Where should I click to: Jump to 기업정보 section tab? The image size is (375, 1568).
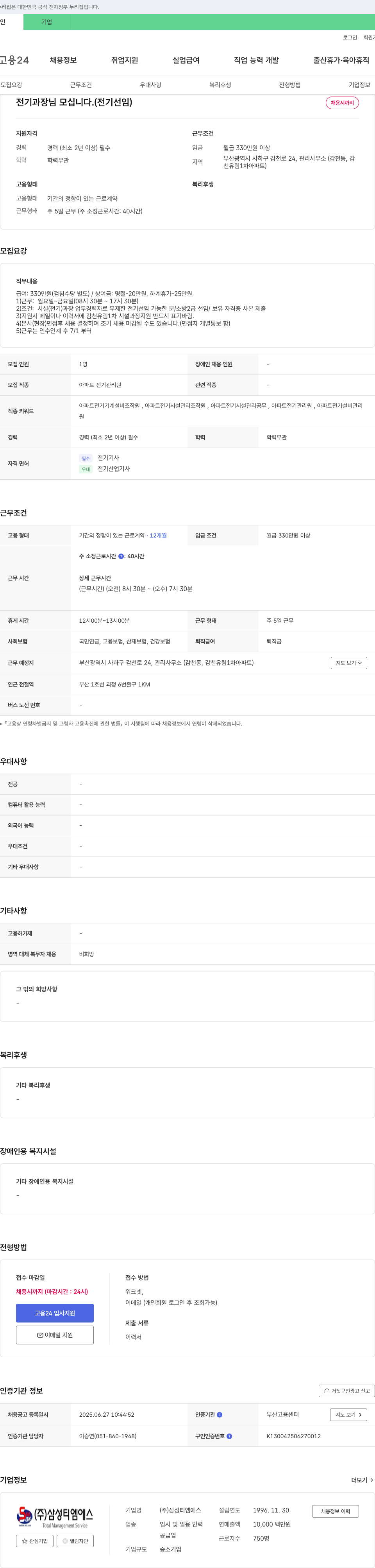[x=359, y=84]
